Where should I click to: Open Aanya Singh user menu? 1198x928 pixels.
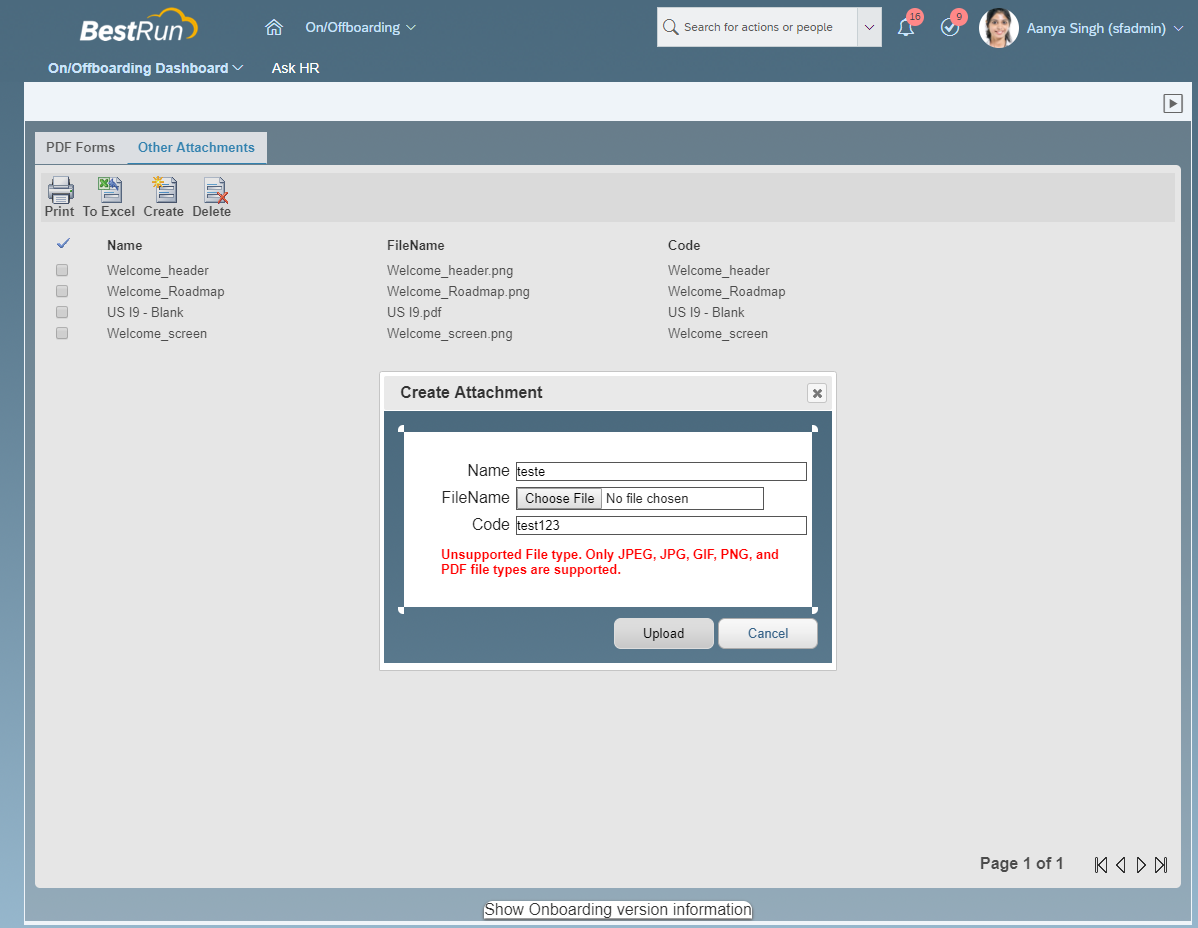[x=1104, y=28]
